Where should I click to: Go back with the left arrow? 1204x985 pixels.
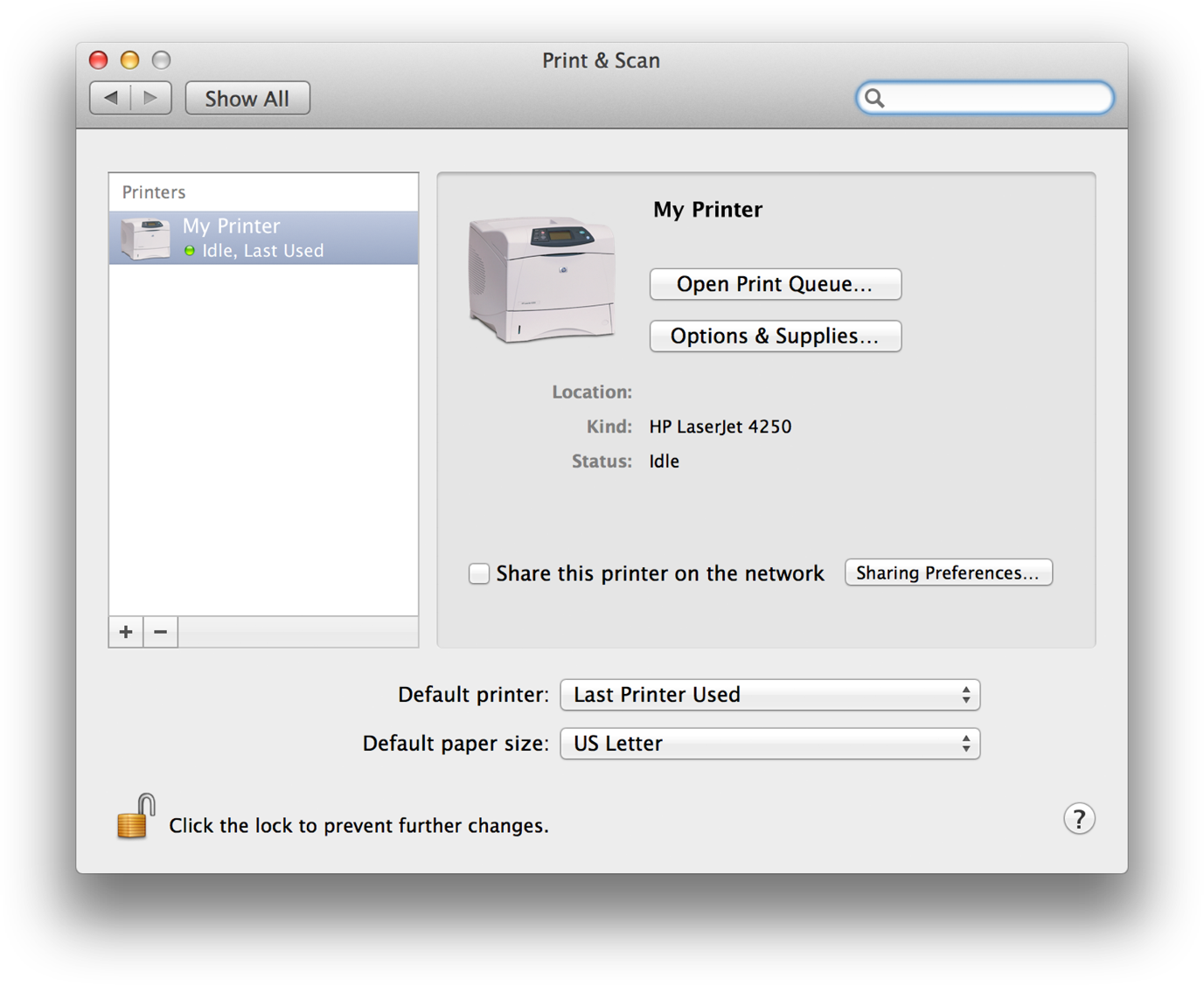111,98
